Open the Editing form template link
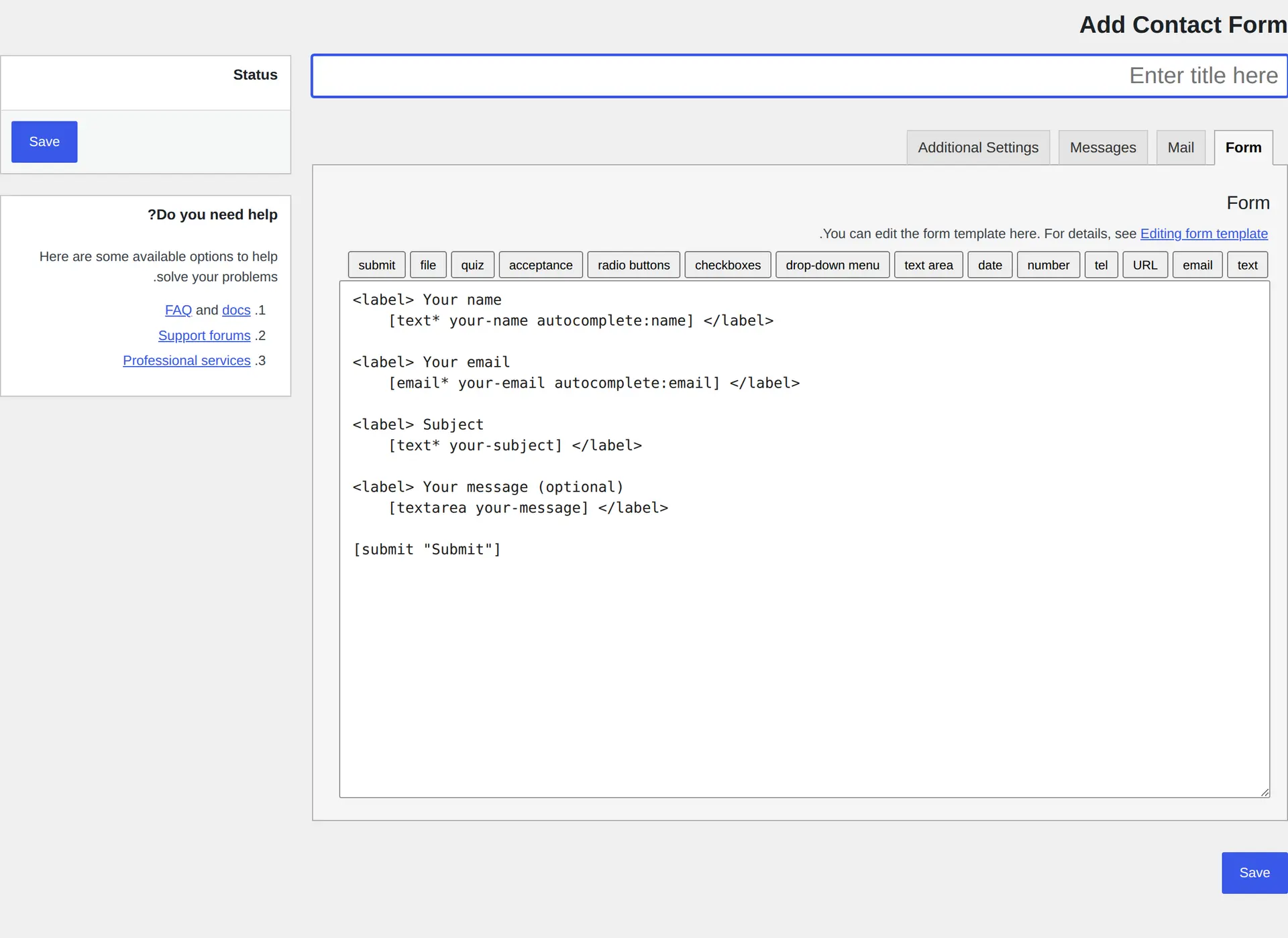1288x938 pixels. (1204, 233)
